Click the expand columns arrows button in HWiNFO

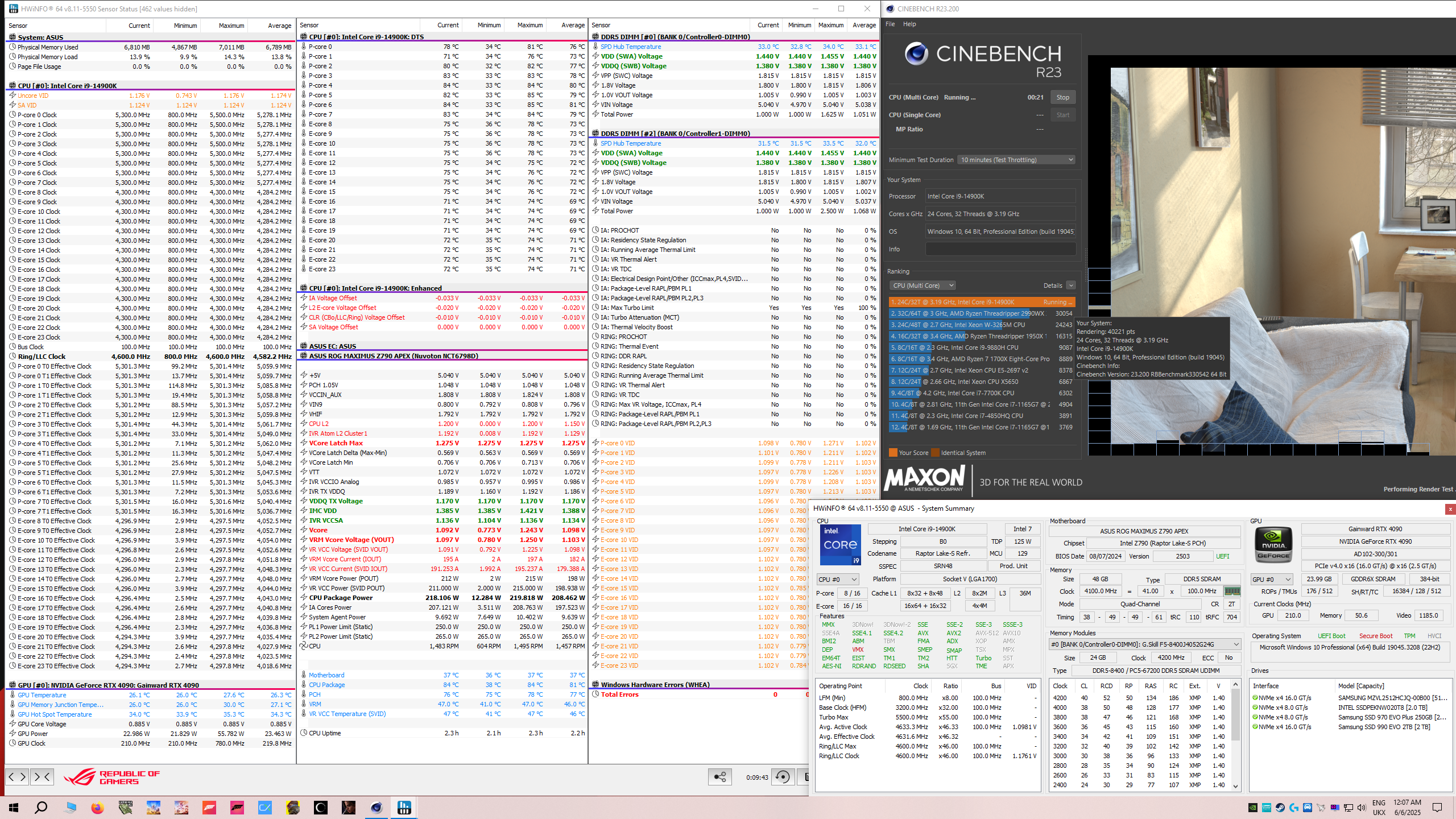tap(17, 776)
